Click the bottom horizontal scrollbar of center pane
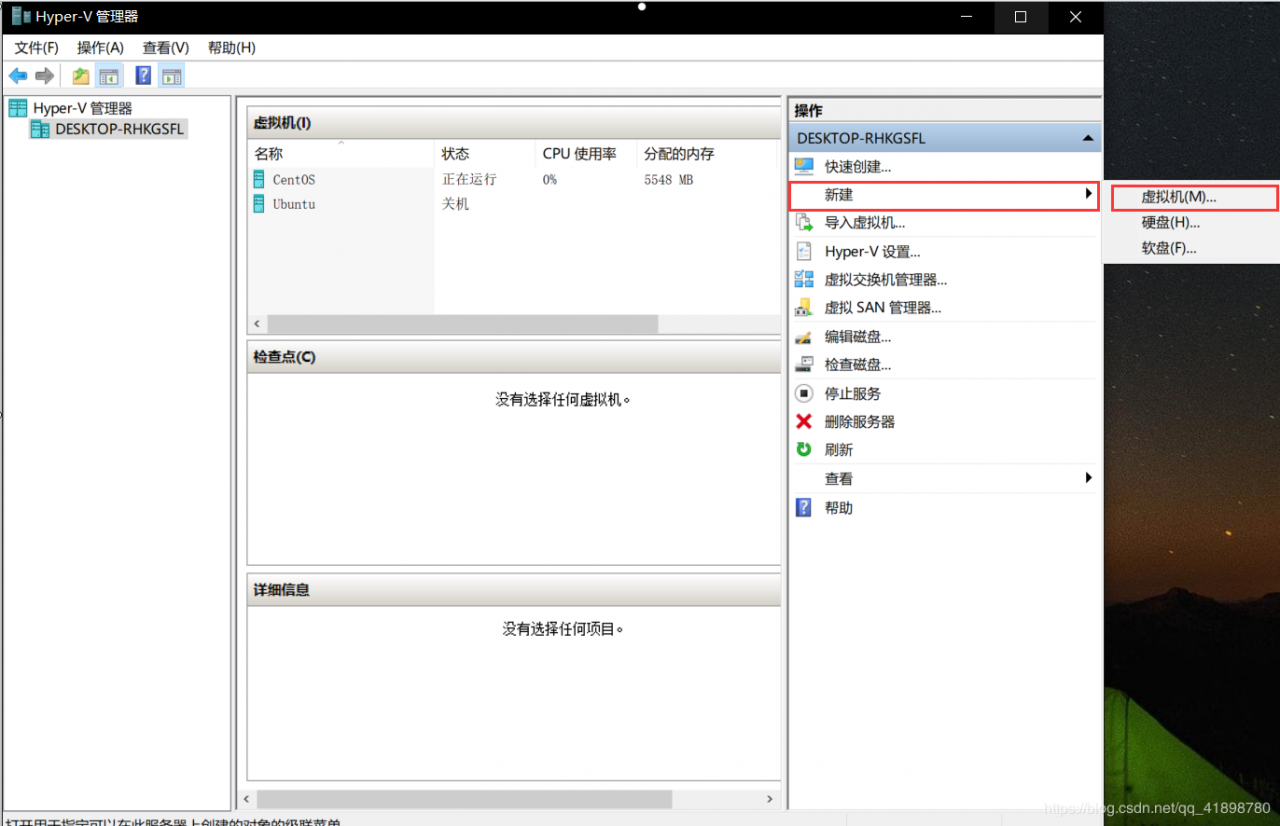Image resolution: width=1280 pixels, height=826 pixels. point(464,799)
